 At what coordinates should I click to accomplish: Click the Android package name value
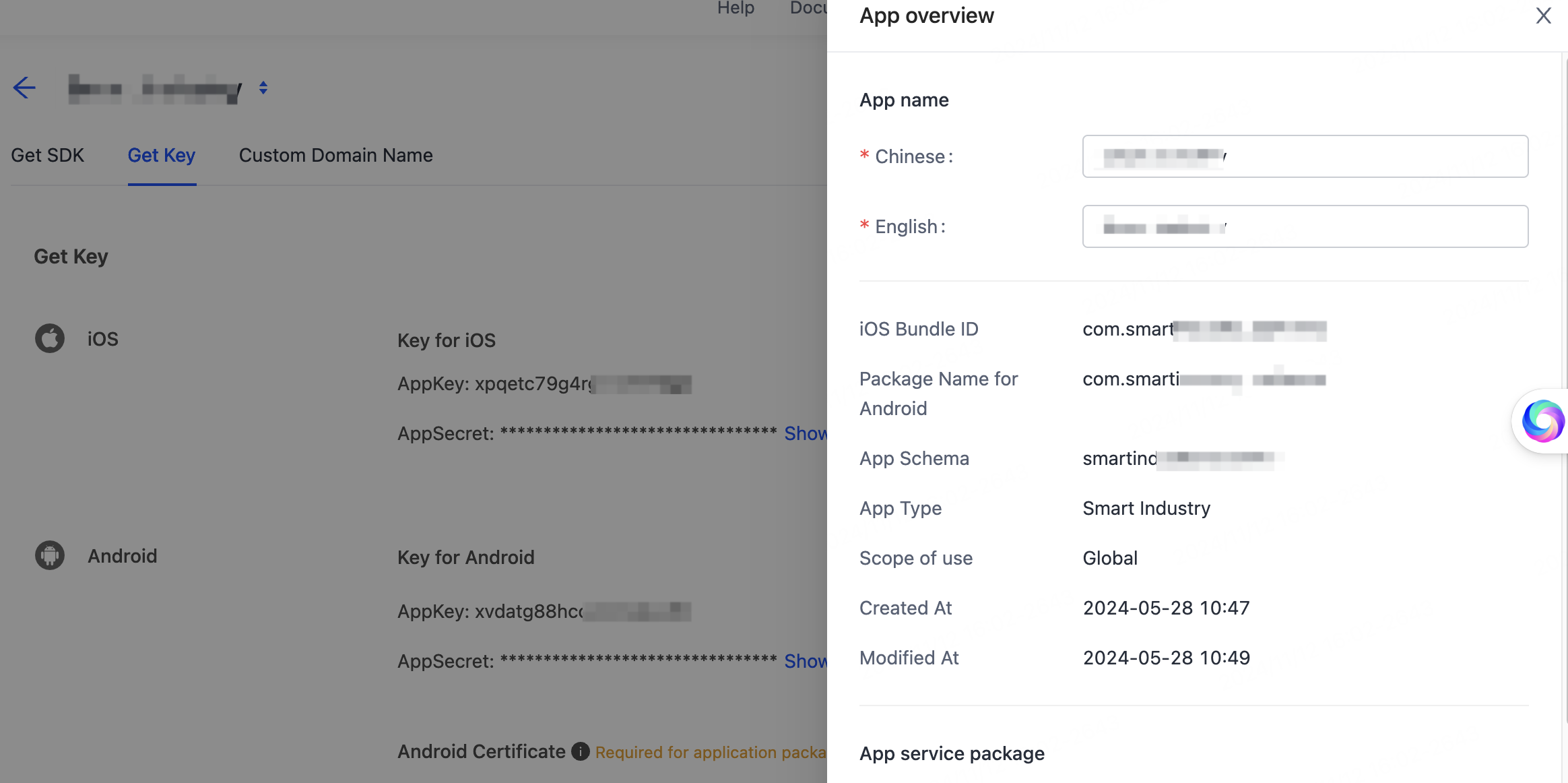coord(1204,379)
